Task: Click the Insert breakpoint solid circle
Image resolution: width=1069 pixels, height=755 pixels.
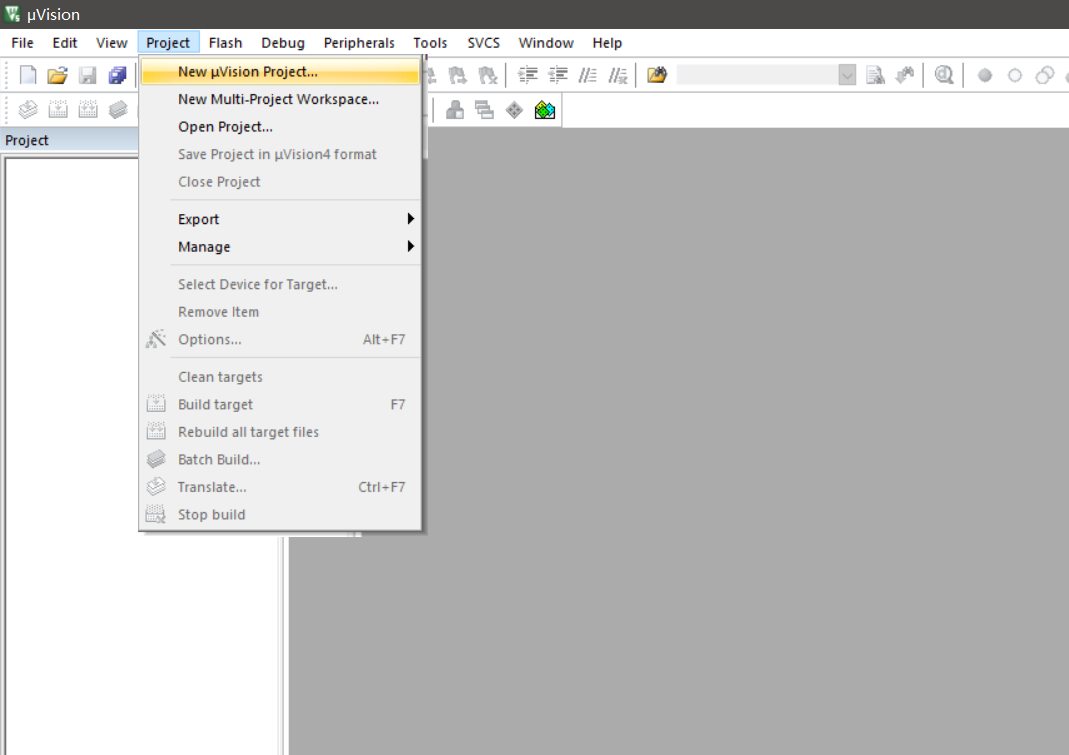Action: click(x=984, y=75)
